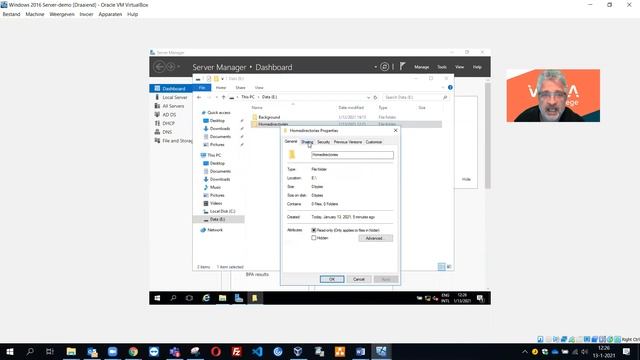The height and width of the screenshot is (360, 640).
Task: Go up one folder level in Explorer
Action: pyautogui.click(x=223, y=97)
